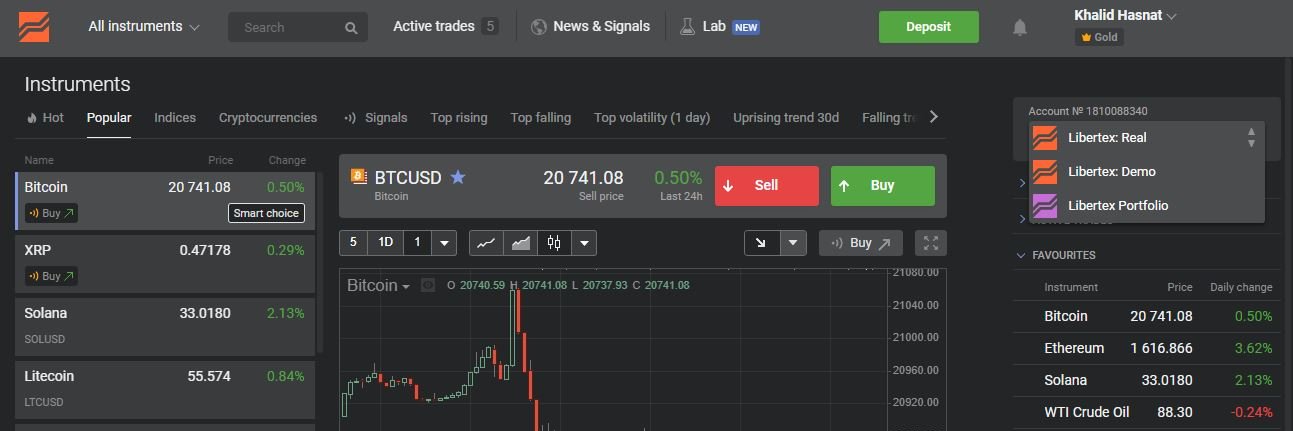1293x431 pixels.
Task: Open the Cryptocurrencies tab
Action: pyautogui.click(x=268, y=117)
